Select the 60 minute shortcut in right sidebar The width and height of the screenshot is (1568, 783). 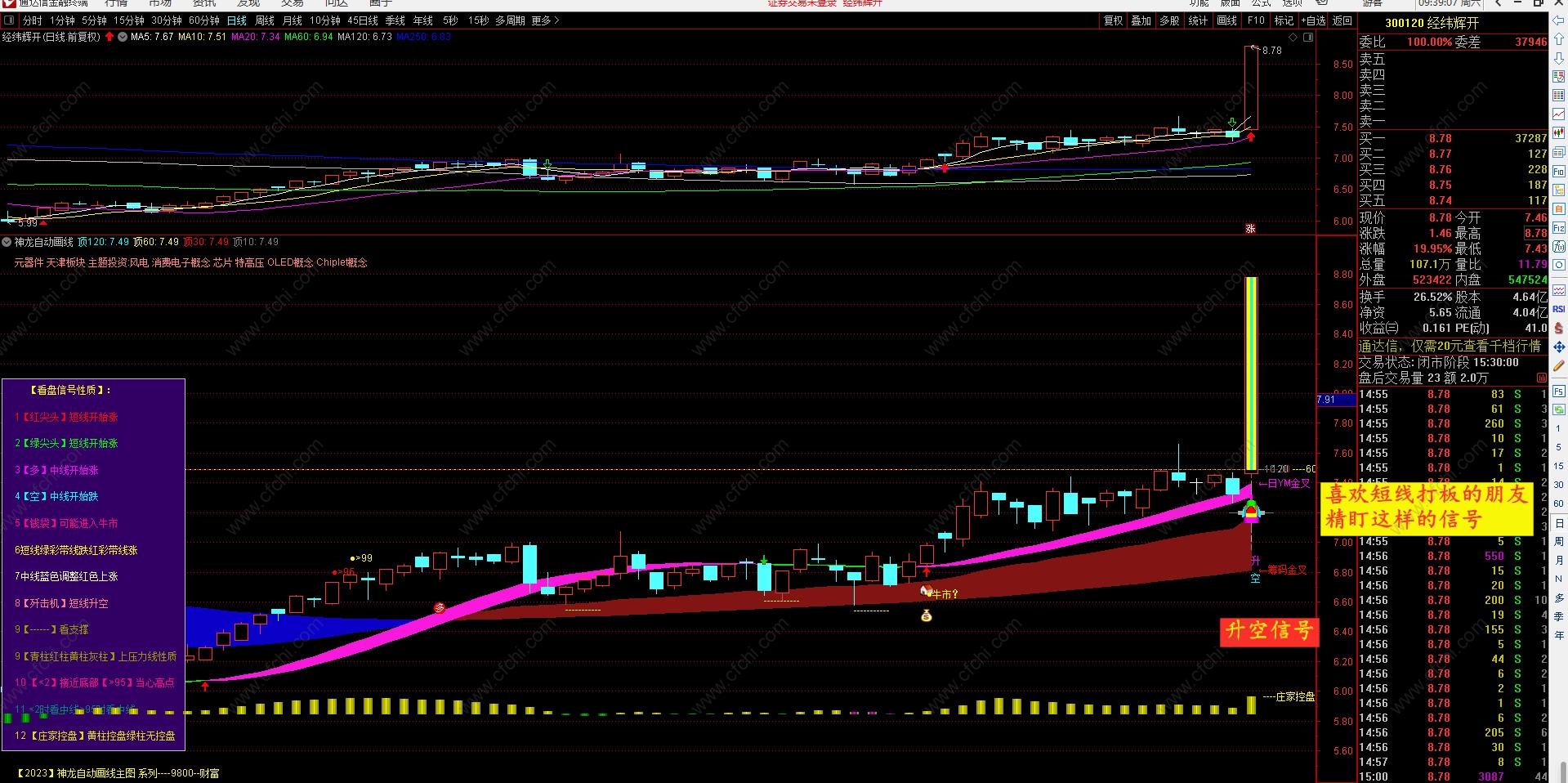tap(1559, 503)
